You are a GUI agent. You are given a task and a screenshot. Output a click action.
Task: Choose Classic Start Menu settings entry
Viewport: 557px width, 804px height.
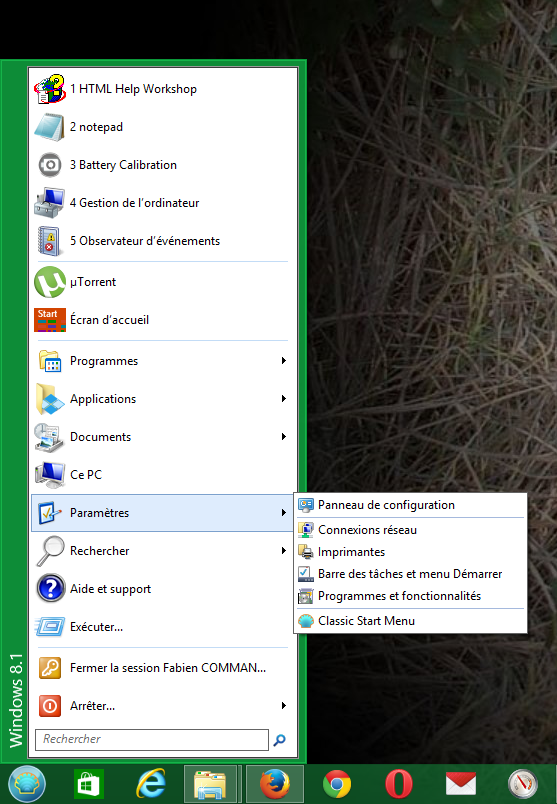click(410, 621)
